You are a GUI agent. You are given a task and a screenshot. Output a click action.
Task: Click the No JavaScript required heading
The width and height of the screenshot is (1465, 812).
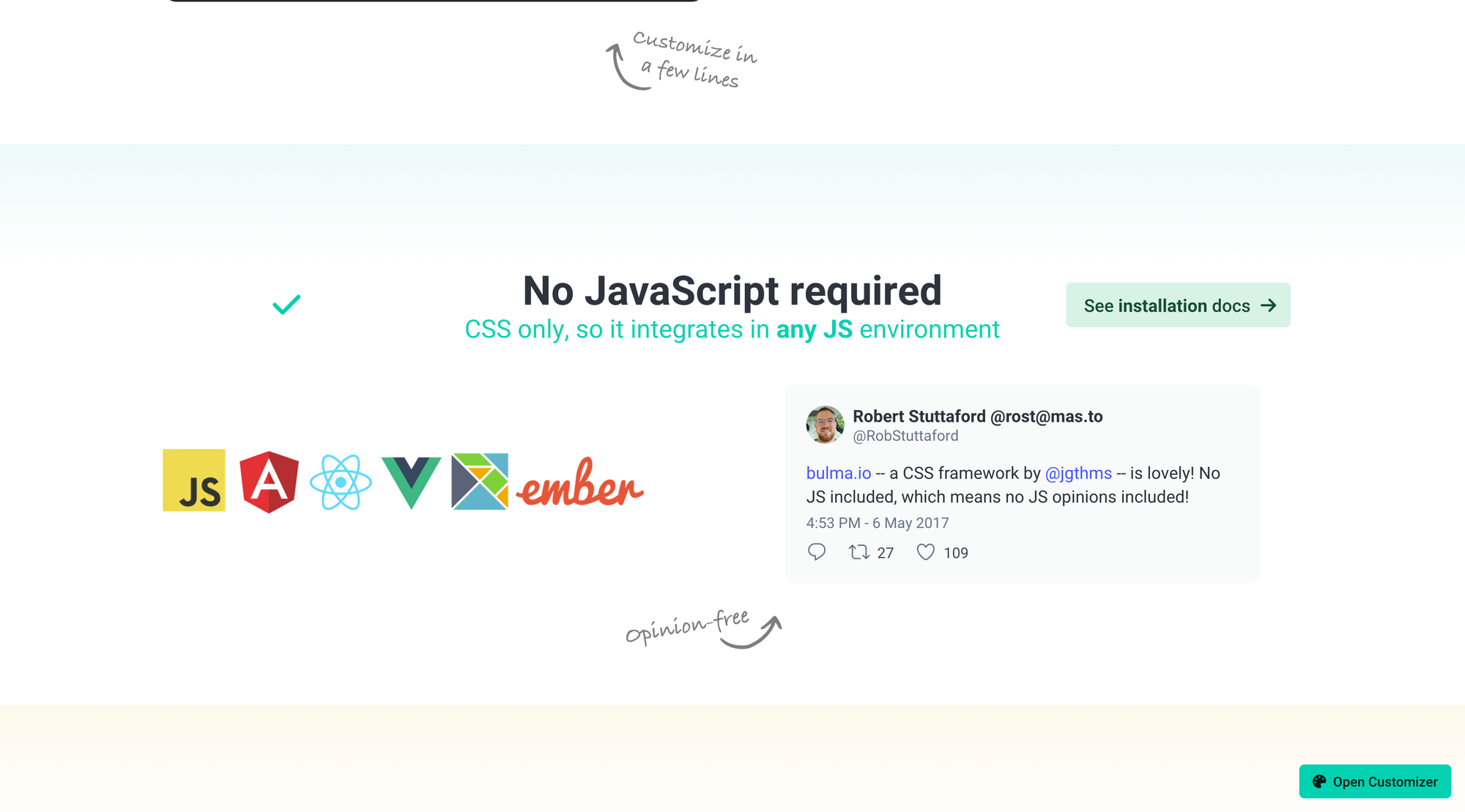click(x=732, y=291)
